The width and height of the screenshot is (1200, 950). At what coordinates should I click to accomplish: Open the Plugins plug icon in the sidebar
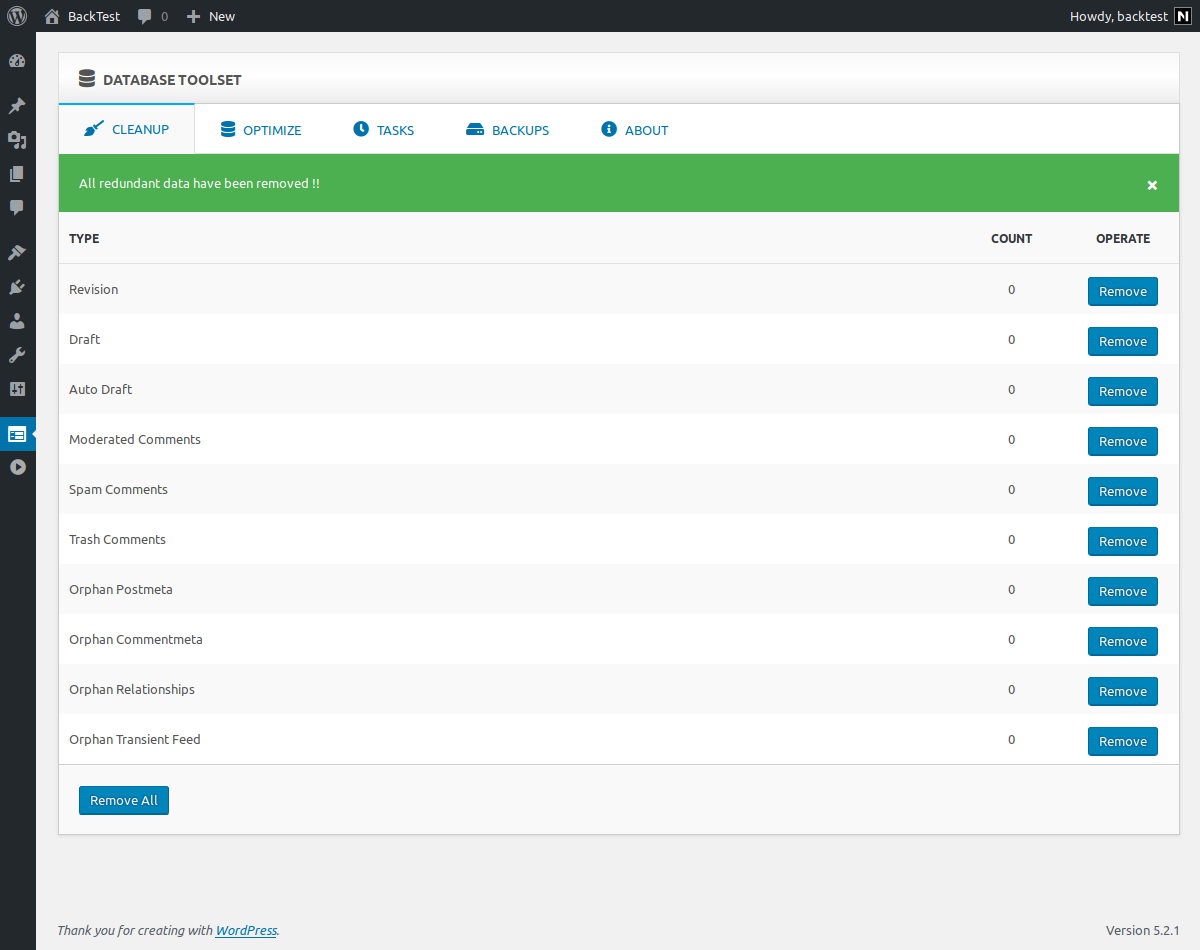click(x=17, y=287)
